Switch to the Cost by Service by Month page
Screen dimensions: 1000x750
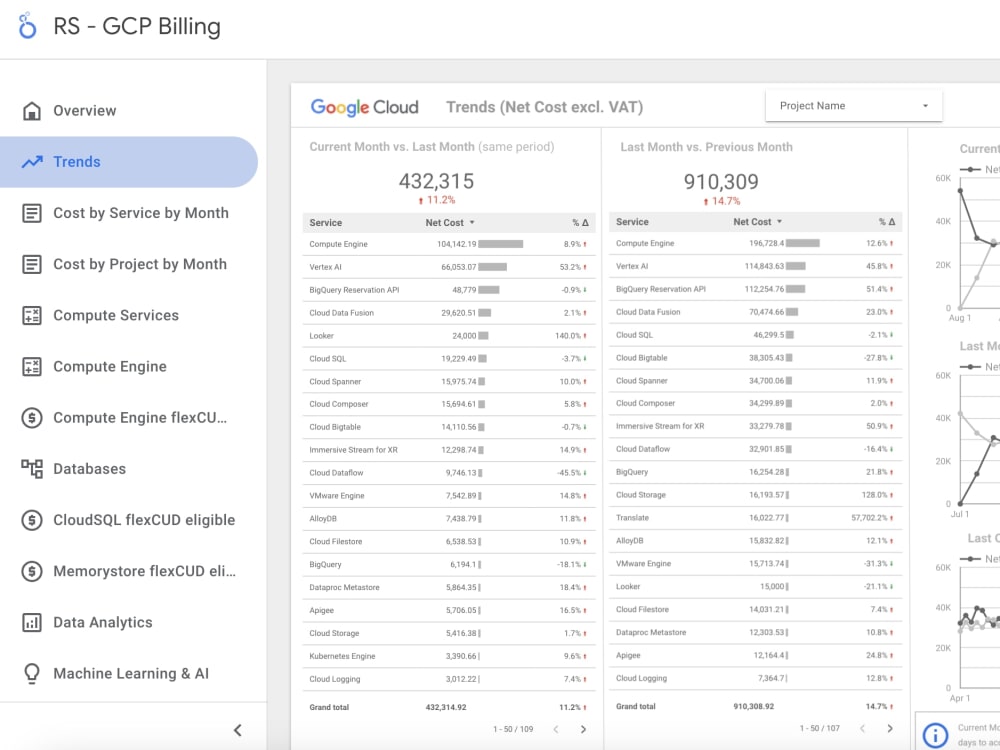tap(141, 212)
